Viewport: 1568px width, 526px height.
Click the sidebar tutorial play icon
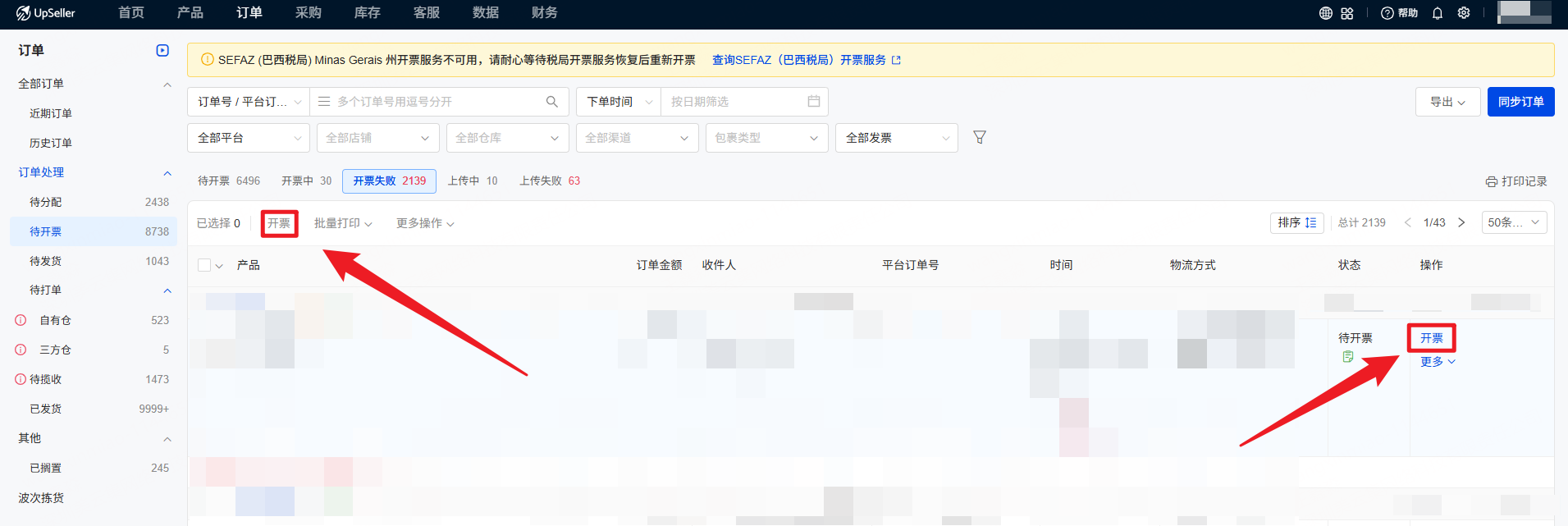click(x=162, y=51)
